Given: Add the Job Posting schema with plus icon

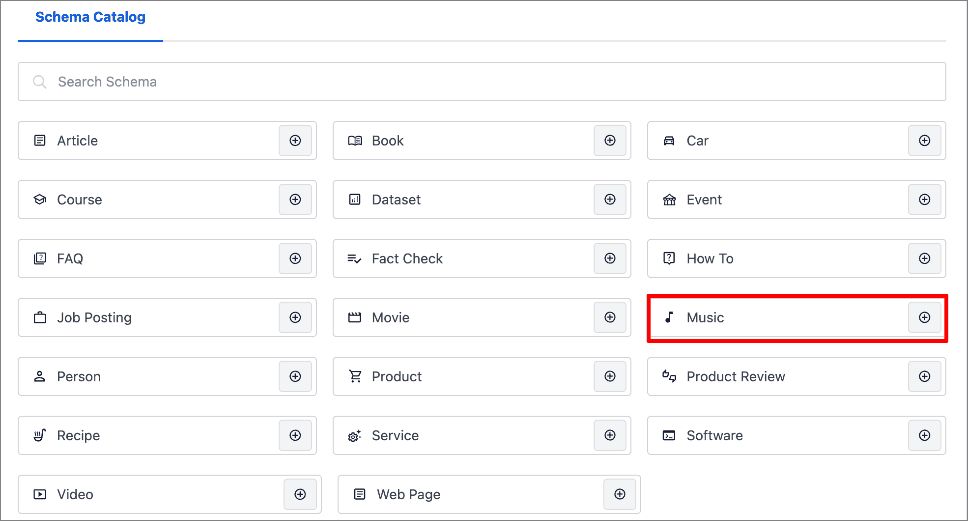Looking at the screenshot, I should pos(295,317).
